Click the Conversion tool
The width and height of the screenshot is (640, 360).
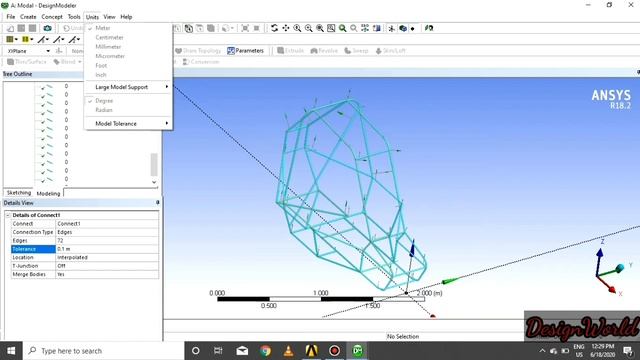tap(201, 62)
